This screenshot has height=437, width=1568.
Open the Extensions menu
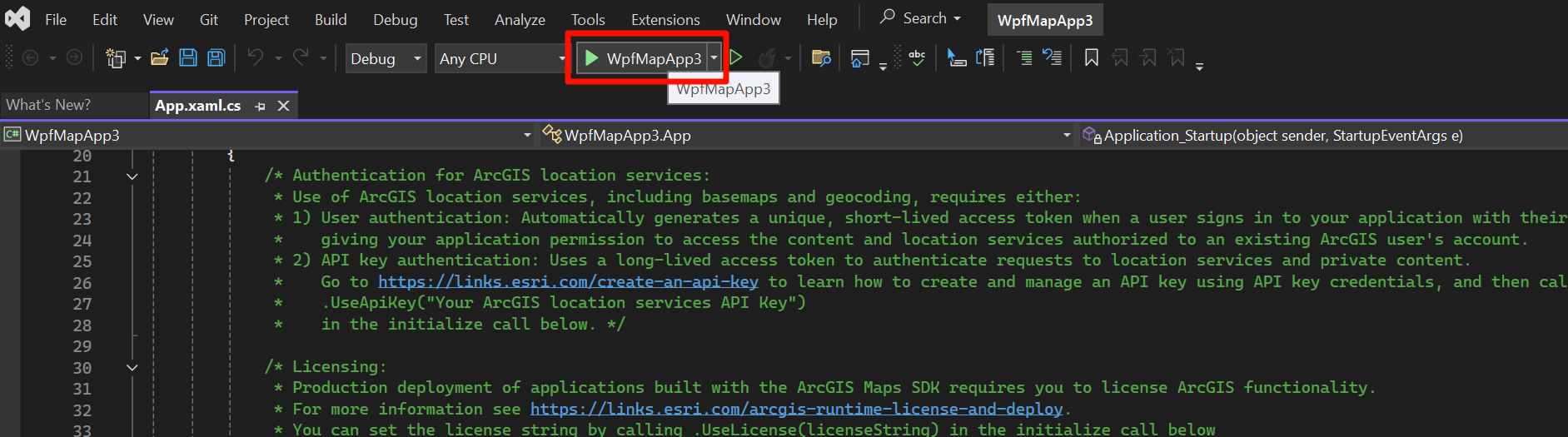click(x=665, y=19)
